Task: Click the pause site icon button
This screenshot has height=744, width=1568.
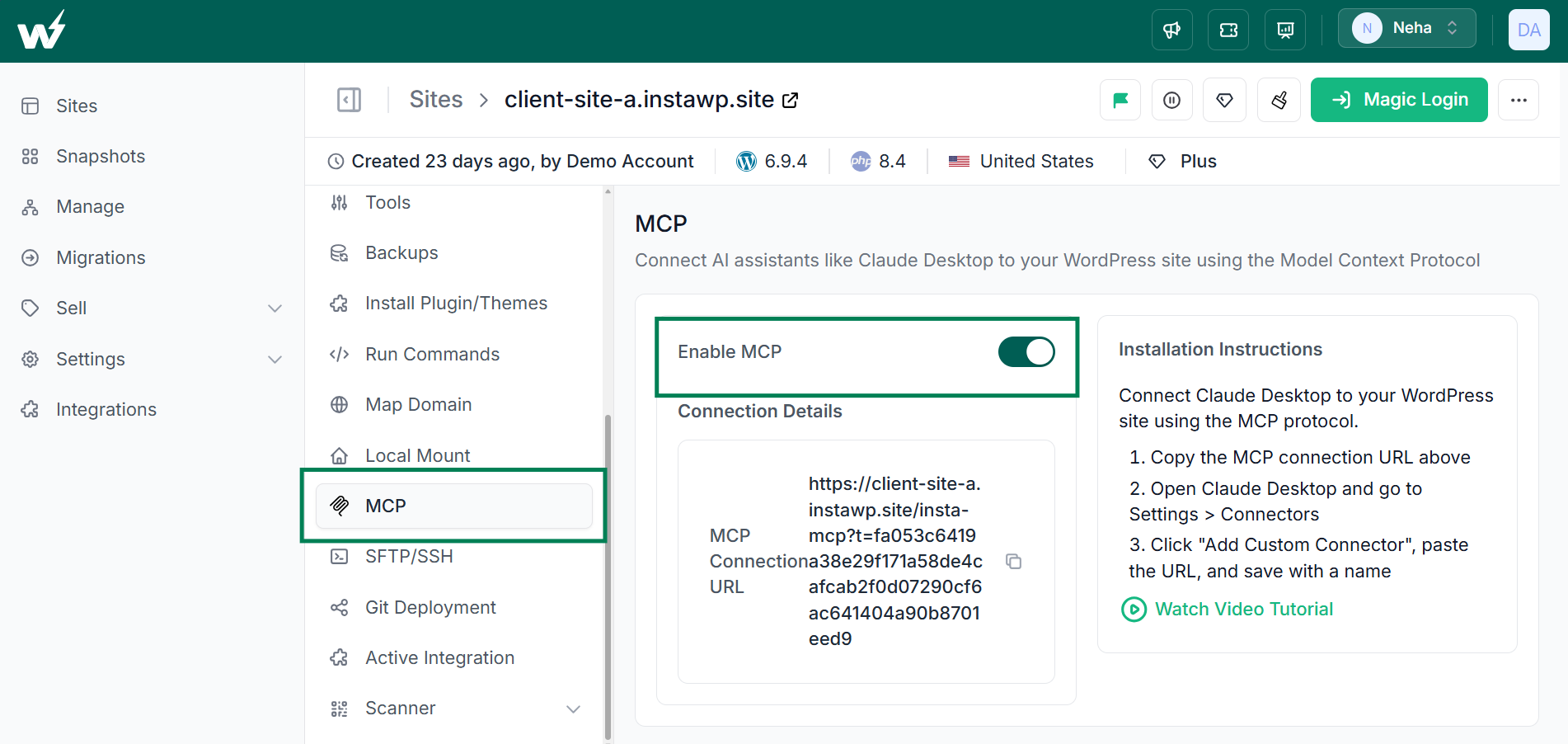Action: pos(1171,100)
